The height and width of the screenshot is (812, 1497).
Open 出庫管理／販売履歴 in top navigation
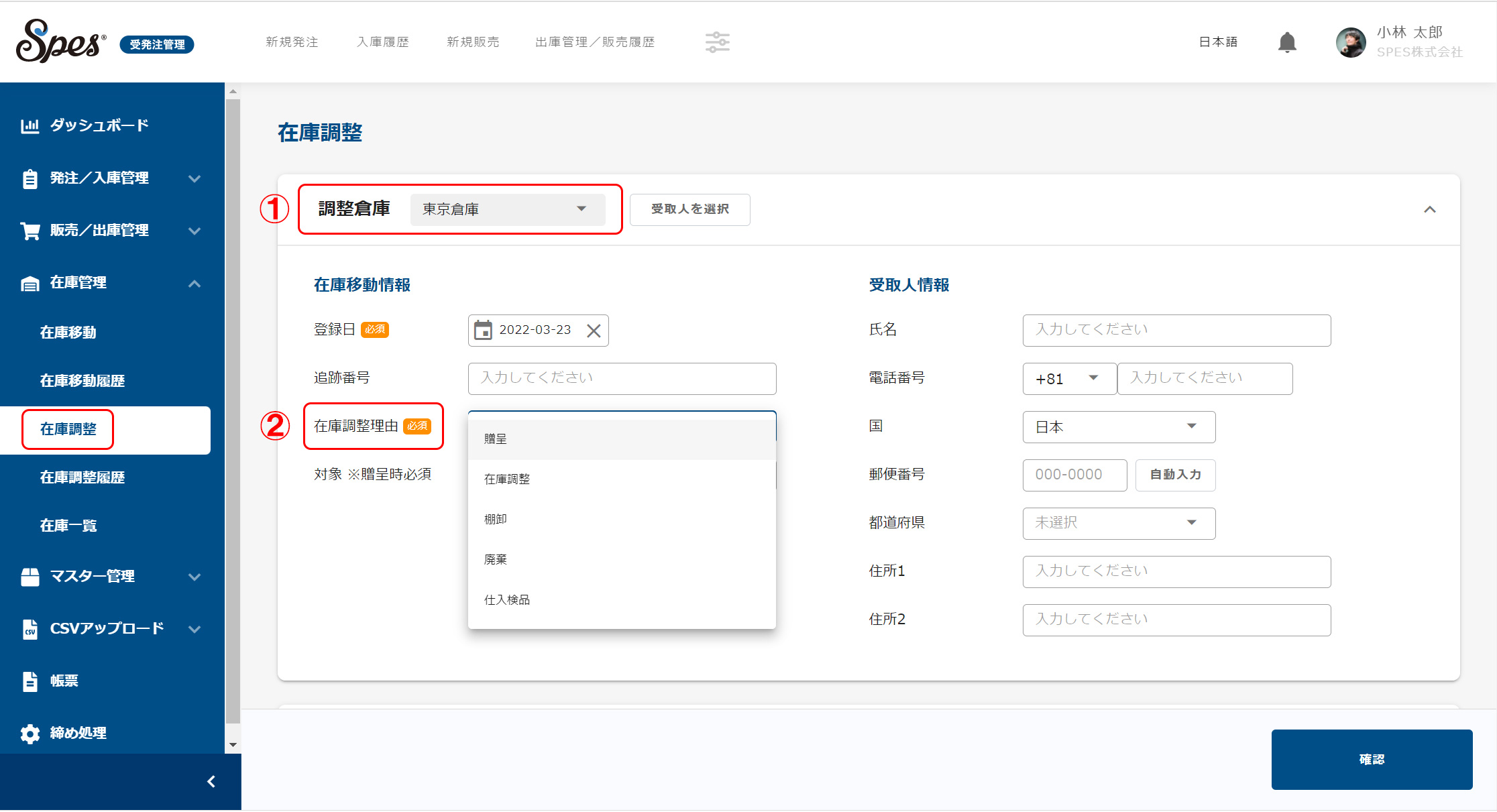[595, 42]
